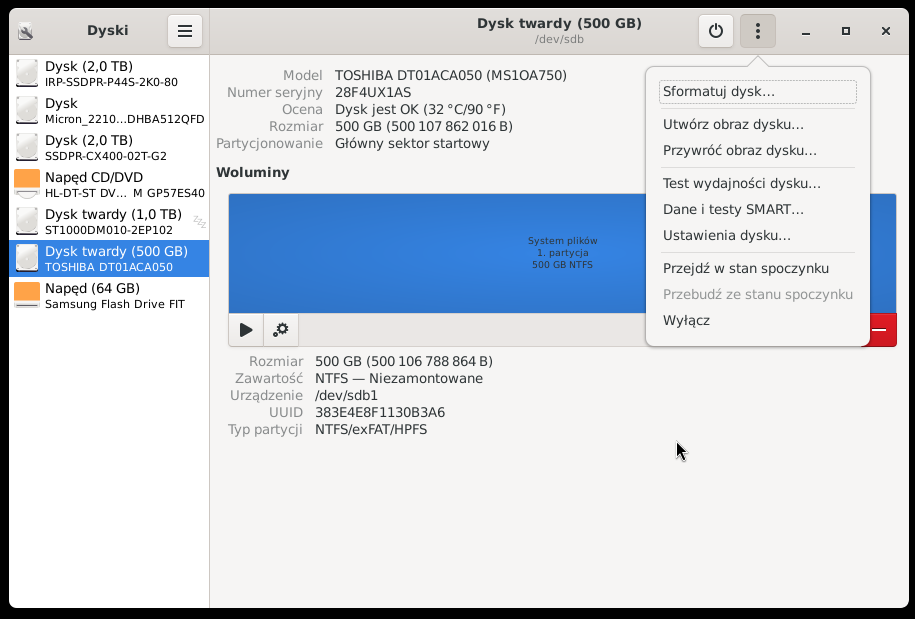Select Napęd (64 GB) Samsung entry
The image size is (915, 619).
pyautogui.click(x=109, y=295)
